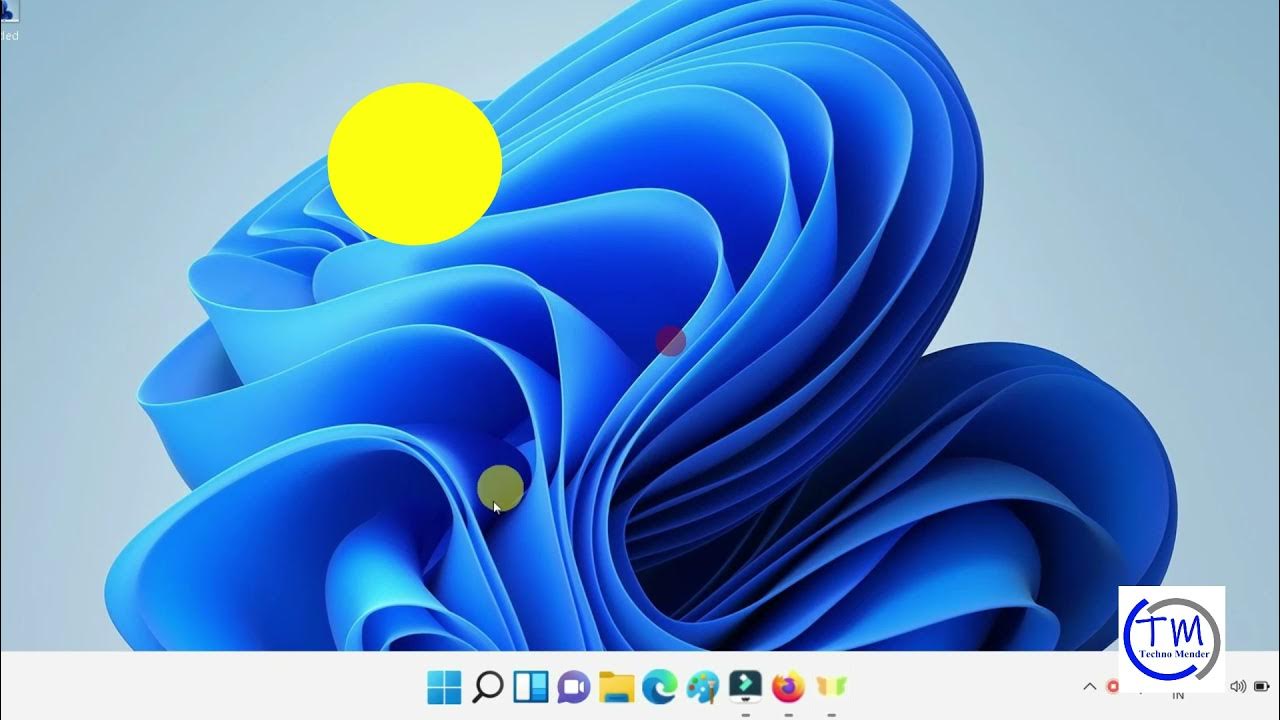Switch to Firefox browser

pos(789,687)
